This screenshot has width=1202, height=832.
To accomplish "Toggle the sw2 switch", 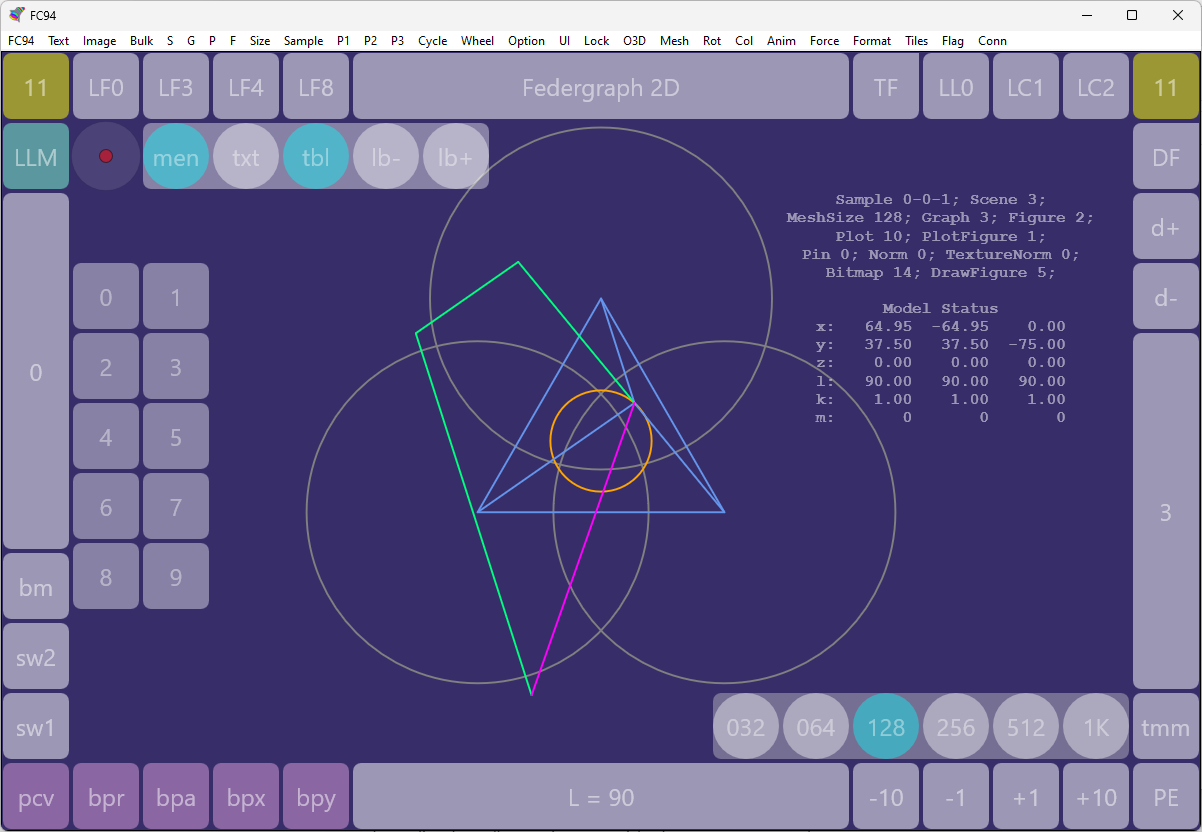I will pyautogui.click(x=35, y=656).
